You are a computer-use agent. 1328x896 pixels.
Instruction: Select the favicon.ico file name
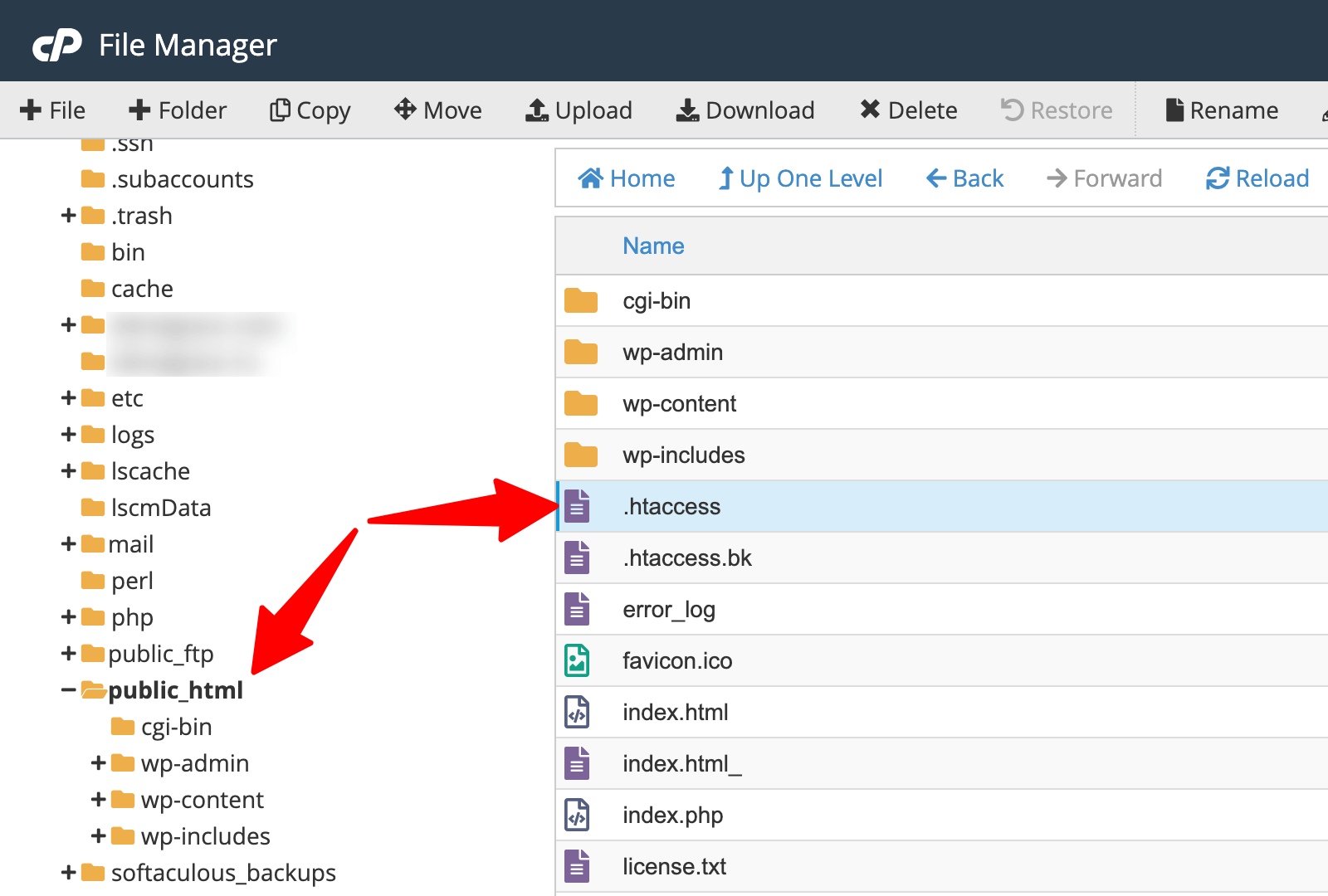[x=677, y=660]
